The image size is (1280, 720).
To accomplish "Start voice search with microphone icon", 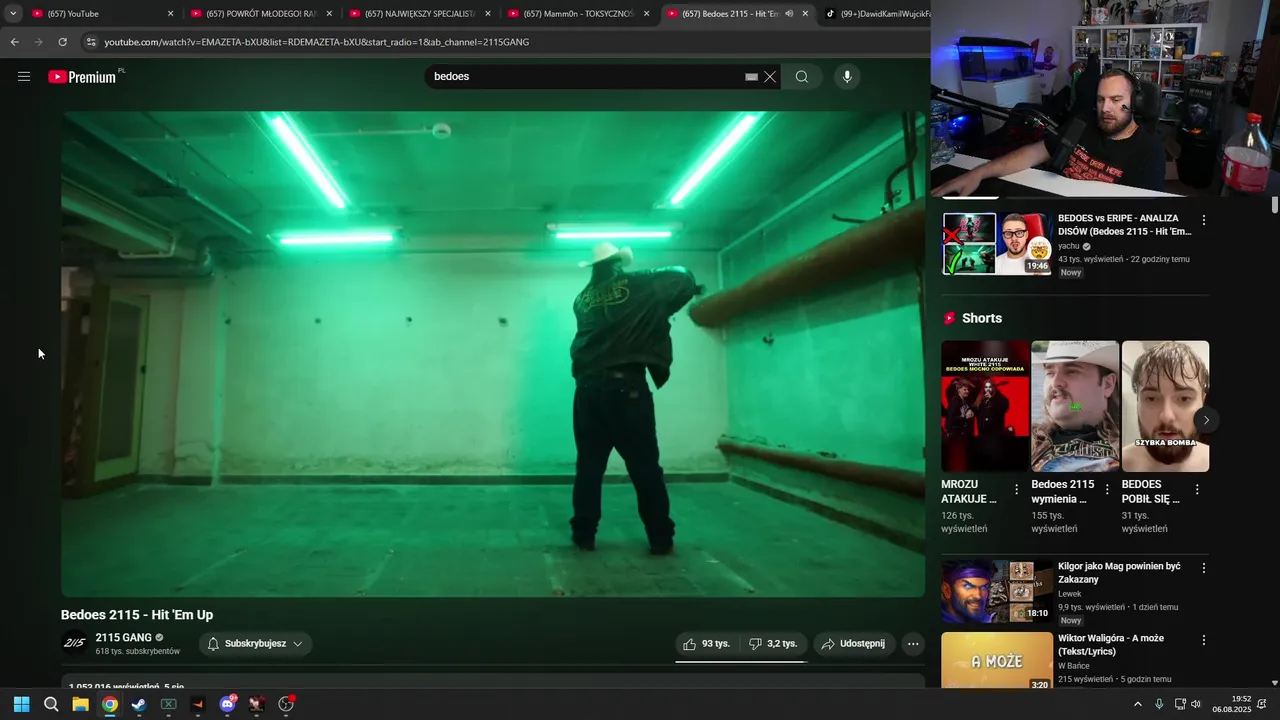I will tap(847, 77).
